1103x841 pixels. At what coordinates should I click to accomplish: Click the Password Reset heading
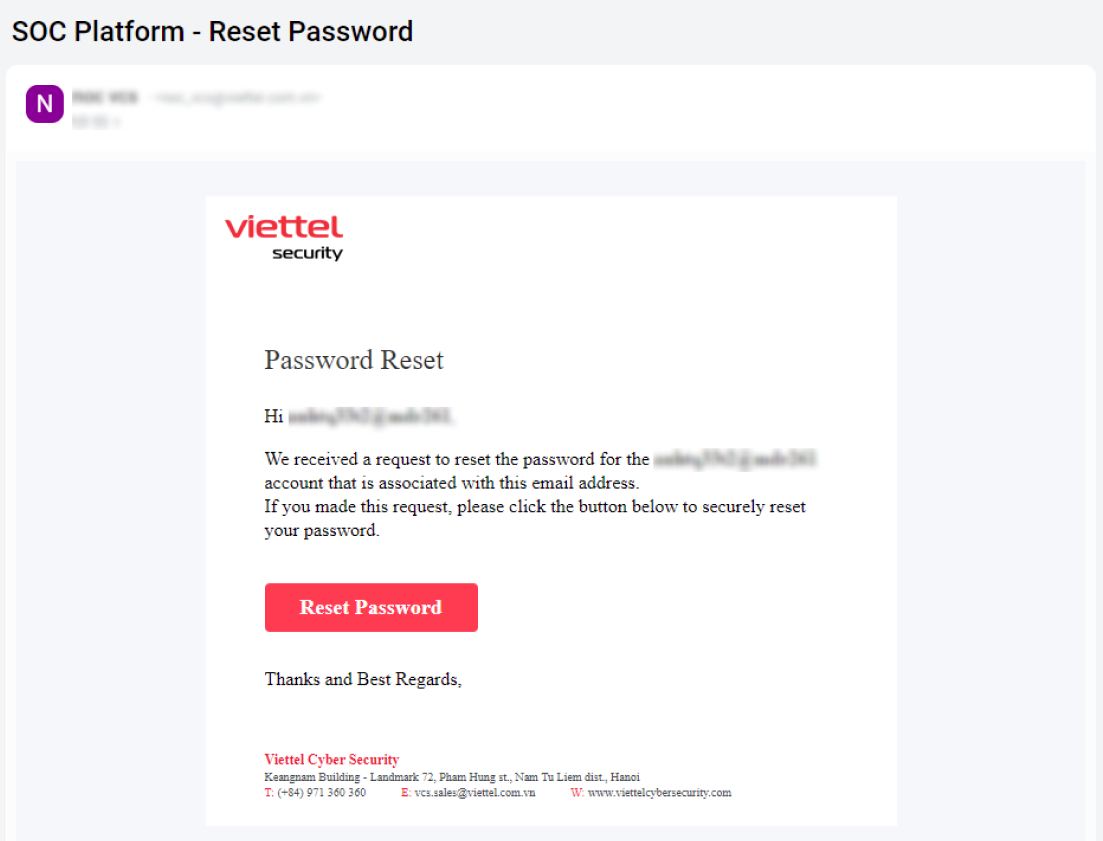click(x=354, y=360)
